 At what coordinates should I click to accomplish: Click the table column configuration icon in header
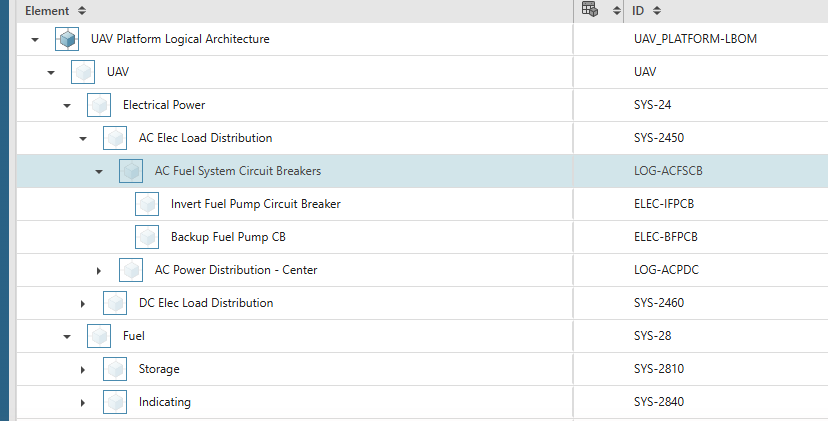click(589, 9)
